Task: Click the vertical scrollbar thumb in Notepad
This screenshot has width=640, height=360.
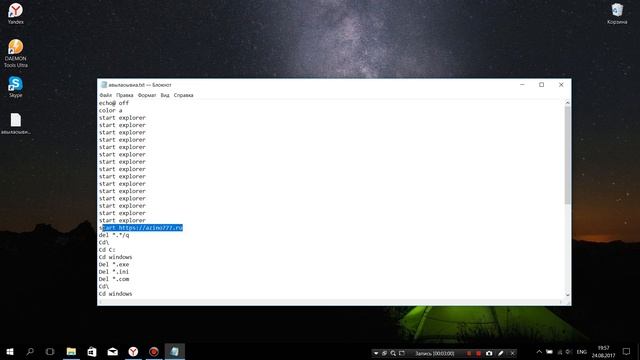Action: click(x=567, y=155)
